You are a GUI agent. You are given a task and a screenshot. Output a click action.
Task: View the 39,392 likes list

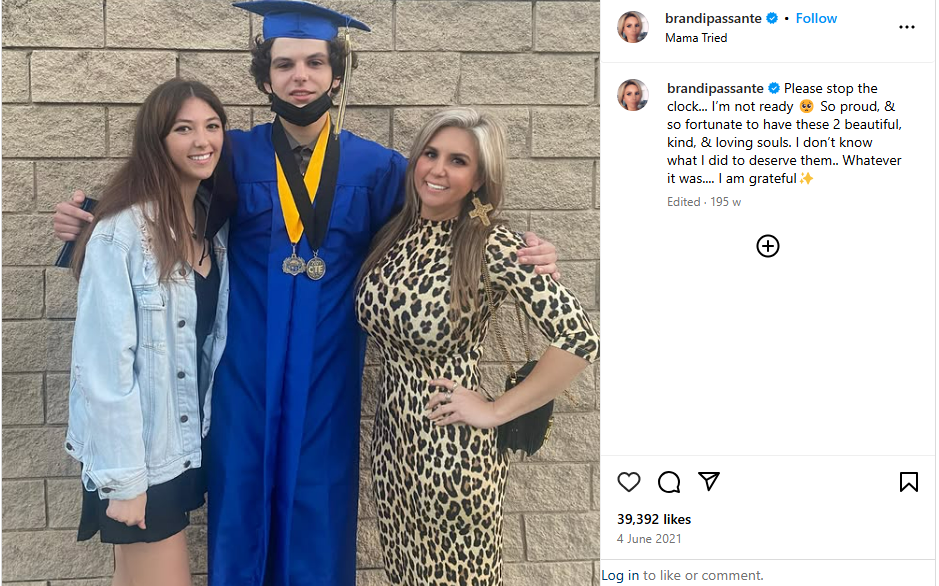(x=654, y=519)
